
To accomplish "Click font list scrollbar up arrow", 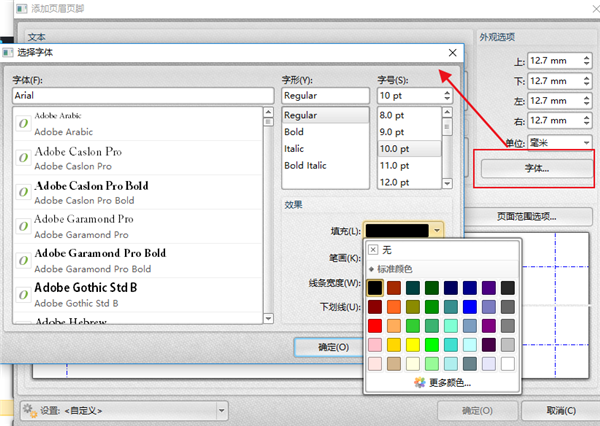I will tap(269, 112).
